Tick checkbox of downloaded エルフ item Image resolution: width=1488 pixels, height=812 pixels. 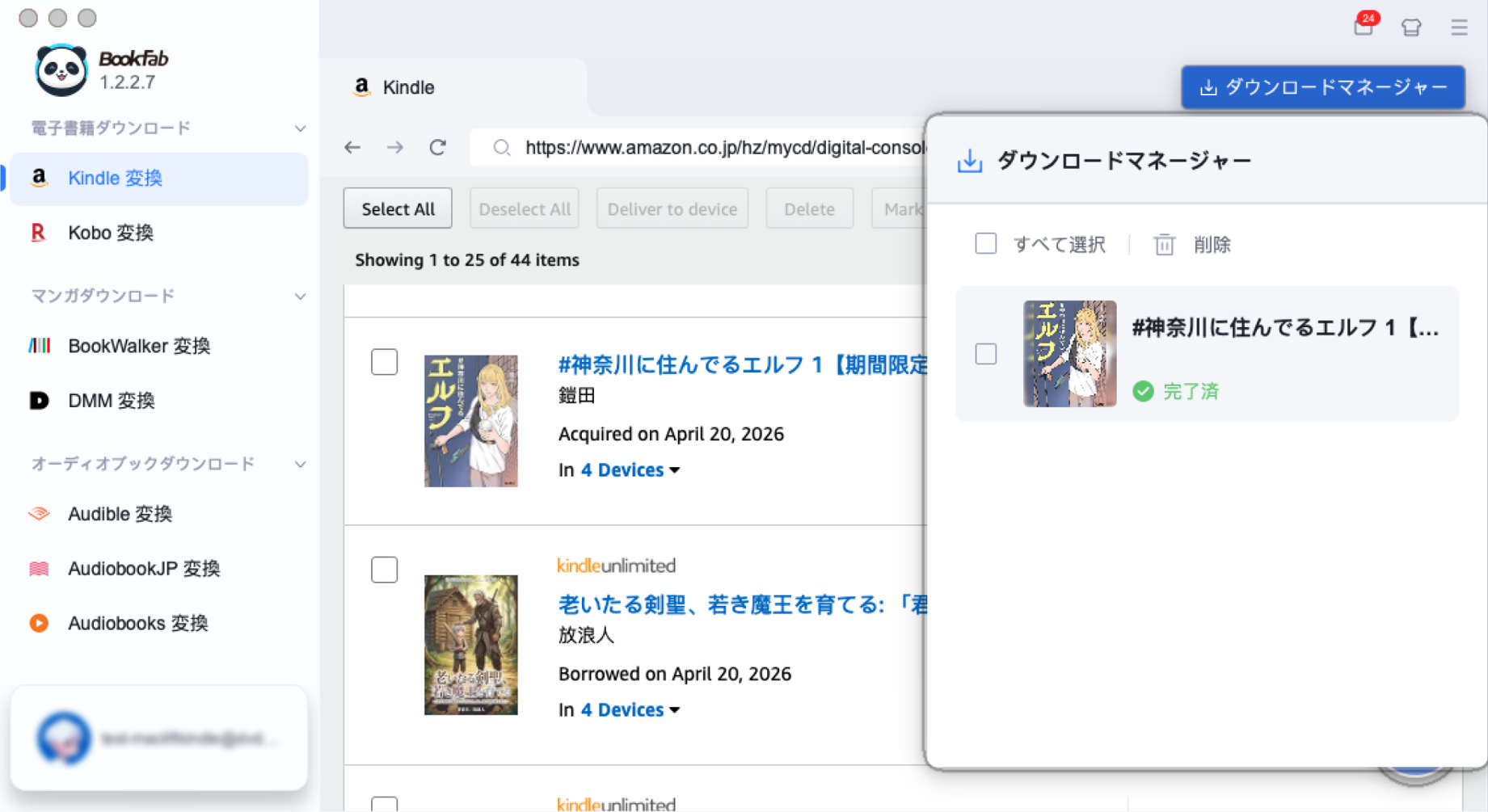[x=986, y=354]
